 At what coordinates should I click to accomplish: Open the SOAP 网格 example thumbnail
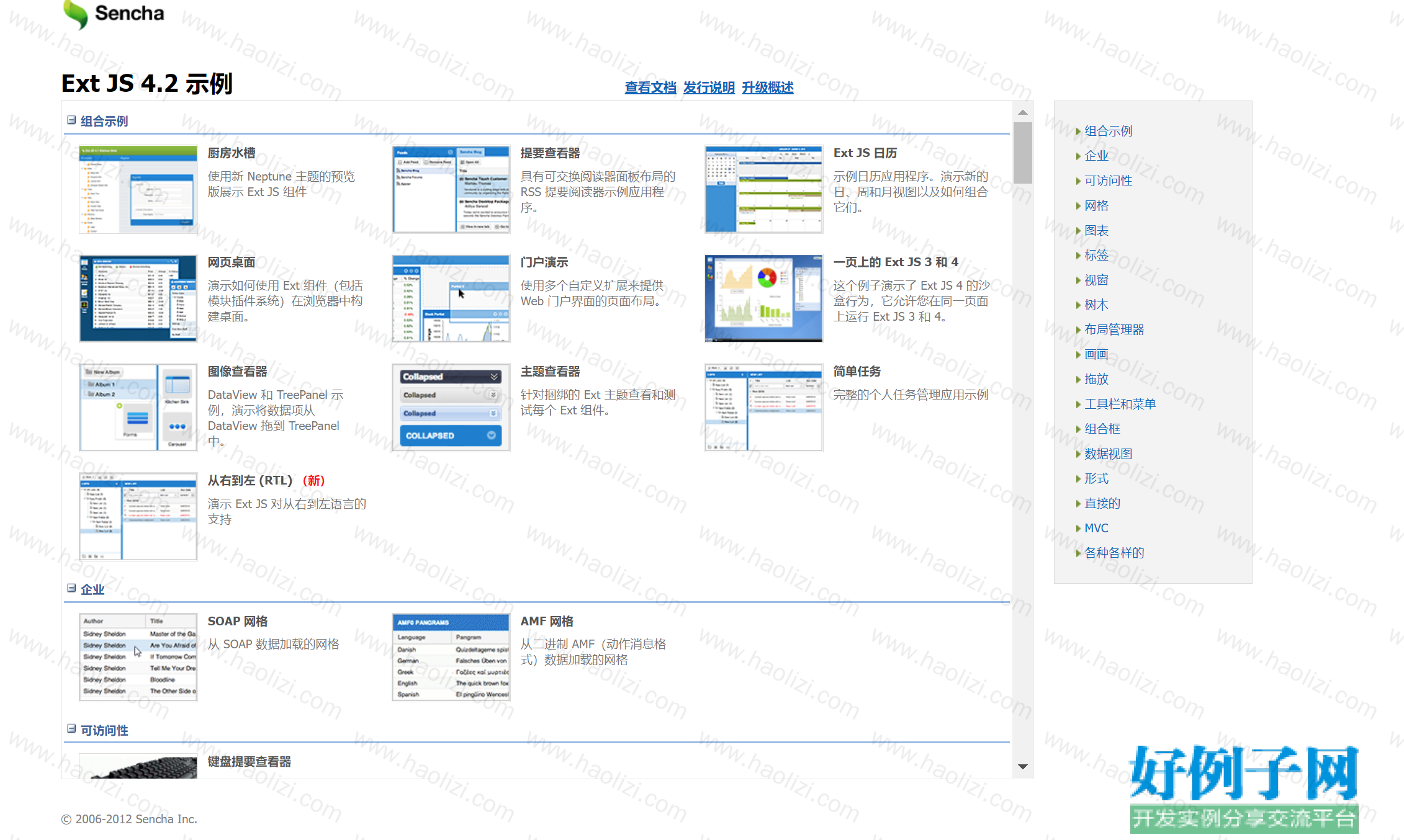(x=138, y=658)
